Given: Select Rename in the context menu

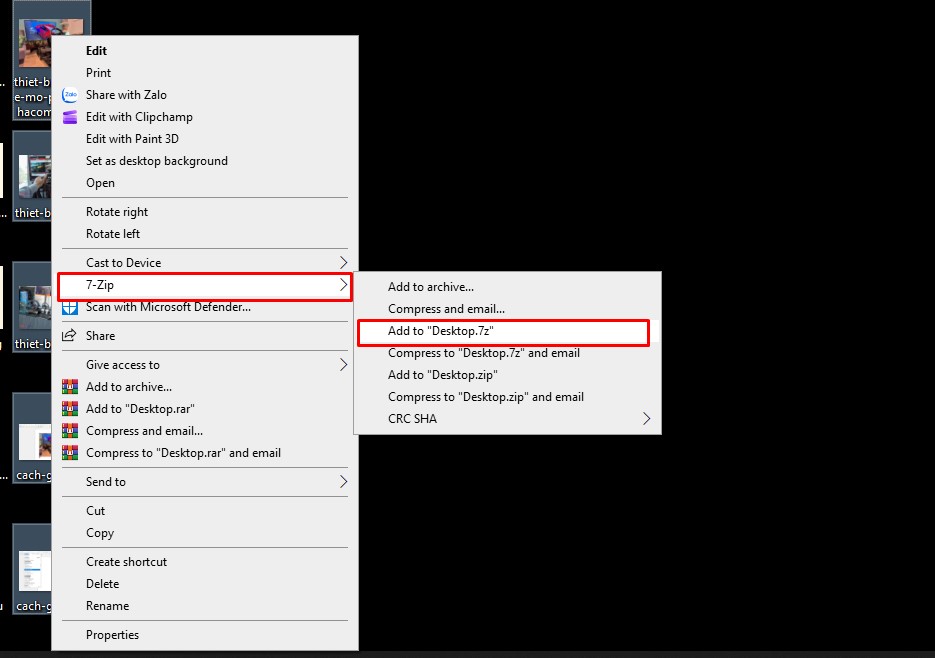Looking at the screenshot, I should [x=205, y=606].
